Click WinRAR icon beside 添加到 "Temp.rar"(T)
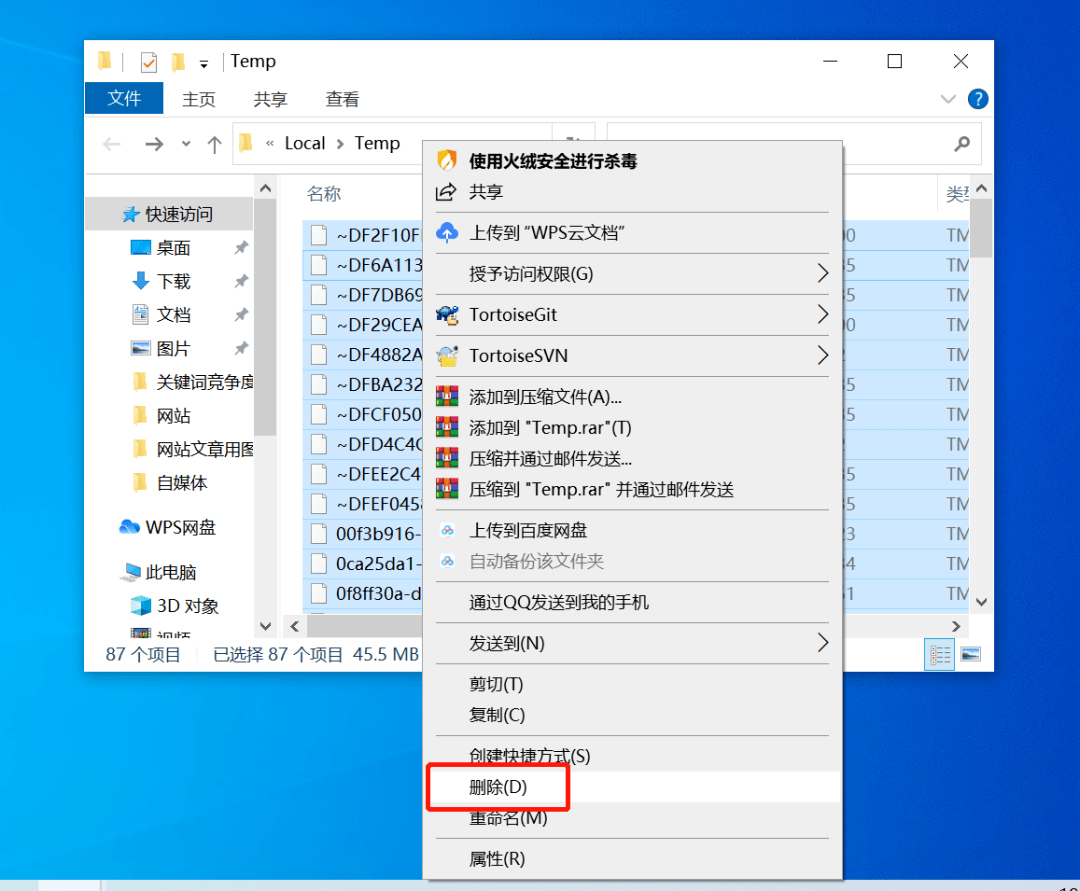This screenshot has height=891, width=1080. click(x=447, y=428)
